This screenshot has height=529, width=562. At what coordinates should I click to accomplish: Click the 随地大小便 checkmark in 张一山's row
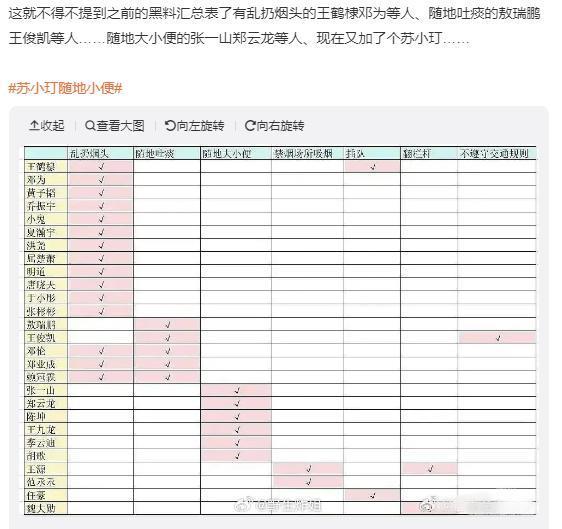[x=237, y=390]
